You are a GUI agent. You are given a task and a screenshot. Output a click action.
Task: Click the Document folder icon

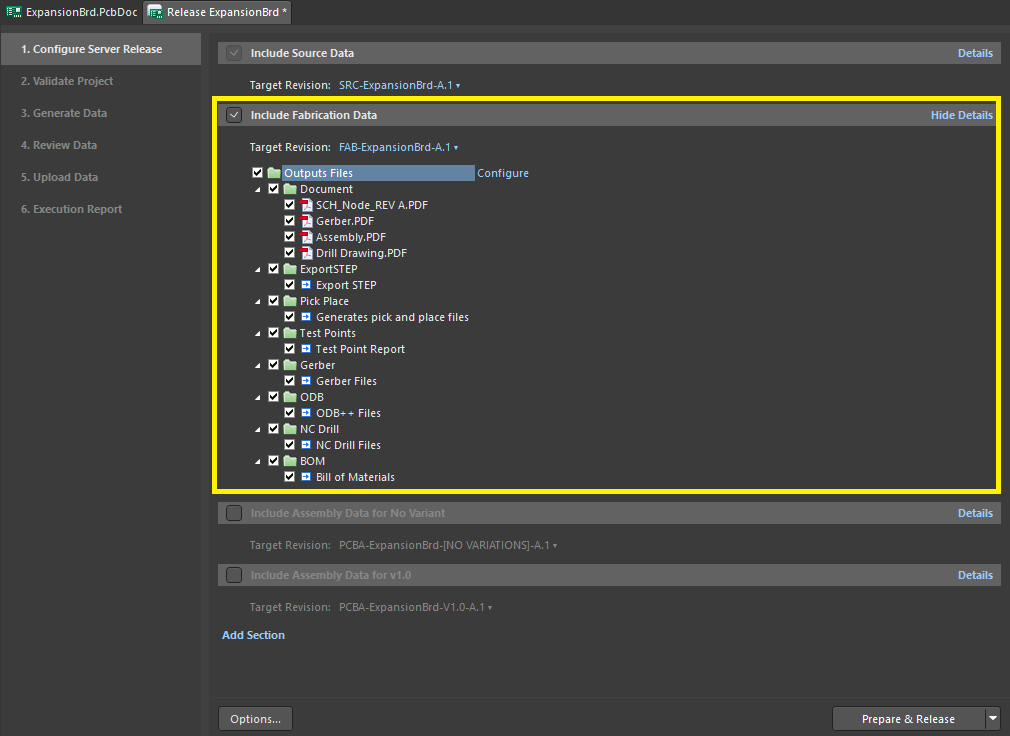coord(290,189)
